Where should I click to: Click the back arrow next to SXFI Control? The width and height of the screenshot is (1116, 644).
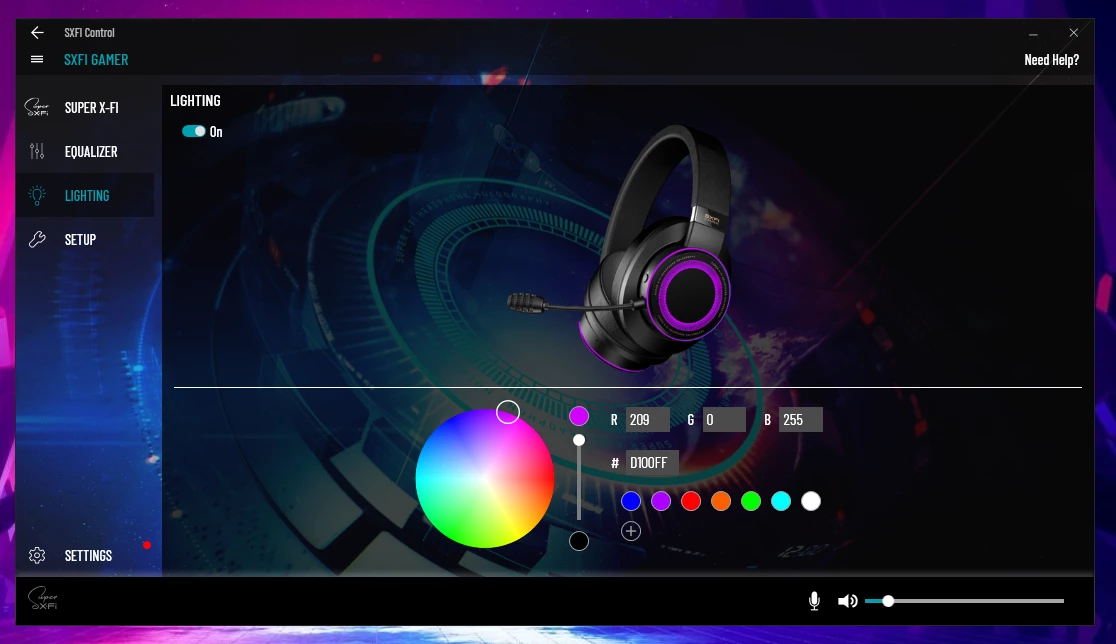tap(37, 33)
